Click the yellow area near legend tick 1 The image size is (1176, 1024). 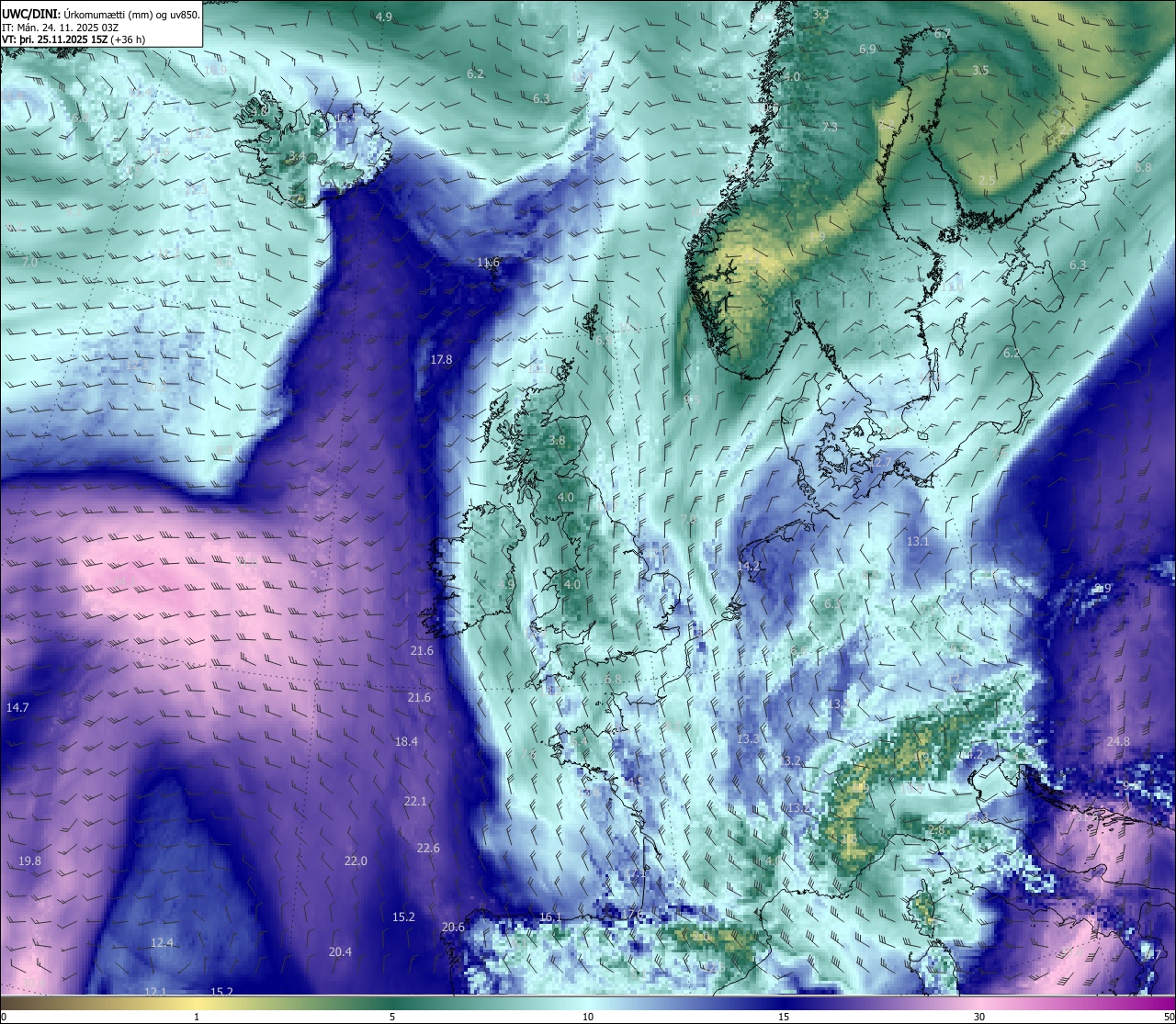[x=196, y=1003]
